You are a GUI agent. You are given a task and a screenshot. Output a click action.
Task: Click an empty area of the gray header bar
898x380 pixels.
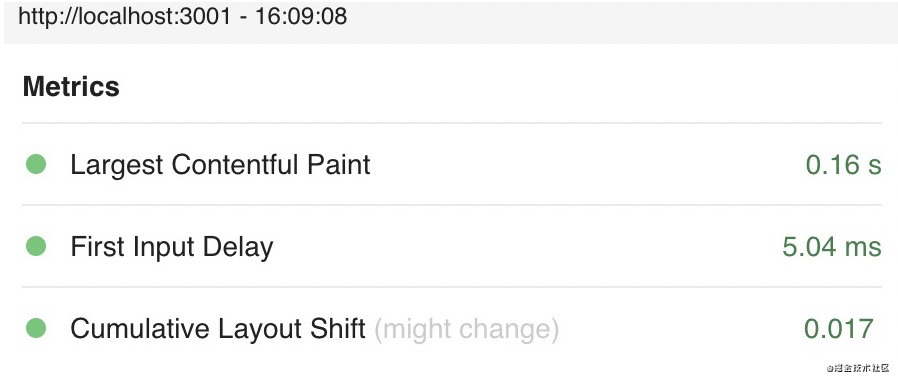pyautogui.click(x=619, y=21)
